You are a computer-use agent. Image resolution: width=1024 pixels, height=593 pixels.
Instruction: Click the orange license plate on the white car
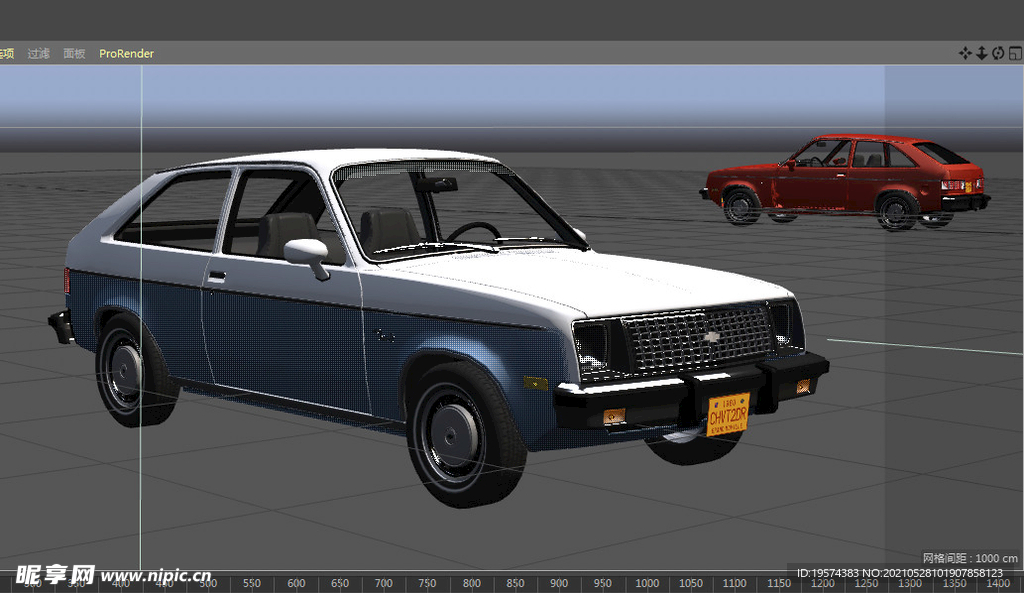point(727,413)
